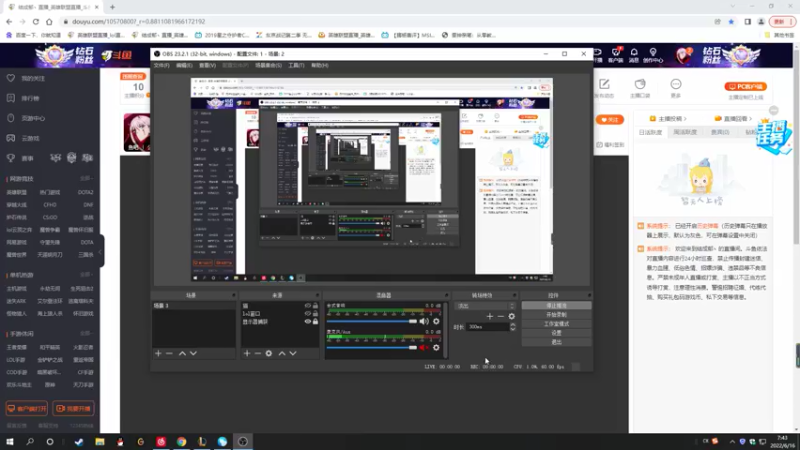Open the Scene Collection menu in OBS menu bar
Screen dimensions: 800x450
pyautogui.click(x=268, y=65)
